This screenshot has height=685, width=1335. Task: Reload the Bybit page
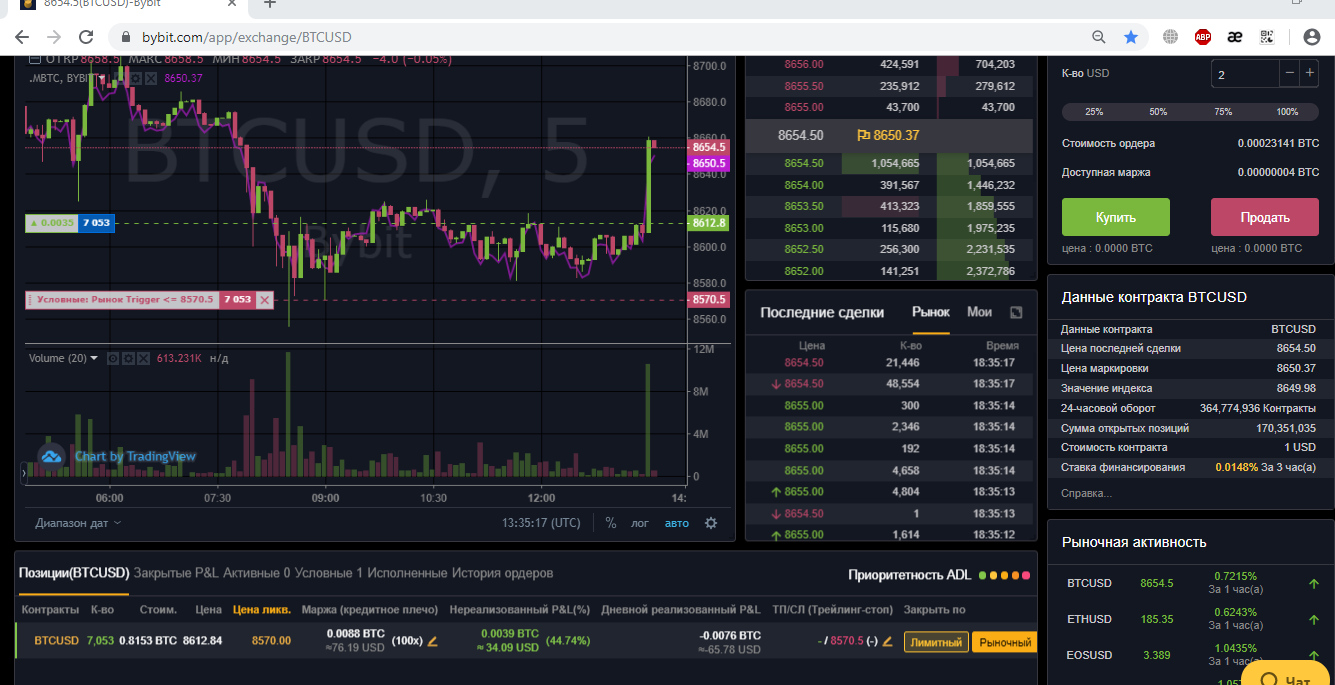(x=86, y=37)
